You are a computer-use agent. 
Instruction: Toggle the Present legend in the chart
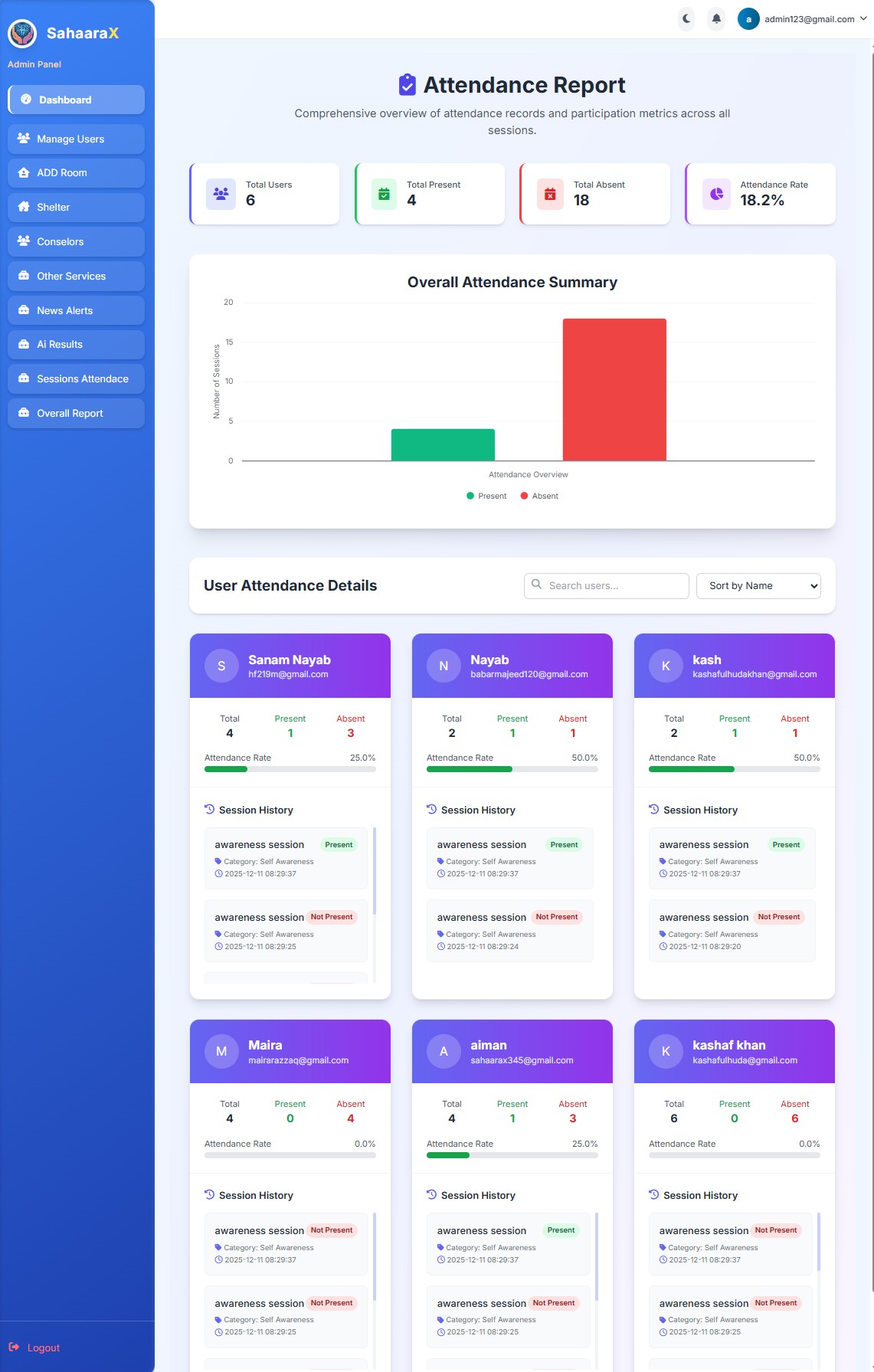(x=486, y=496)
